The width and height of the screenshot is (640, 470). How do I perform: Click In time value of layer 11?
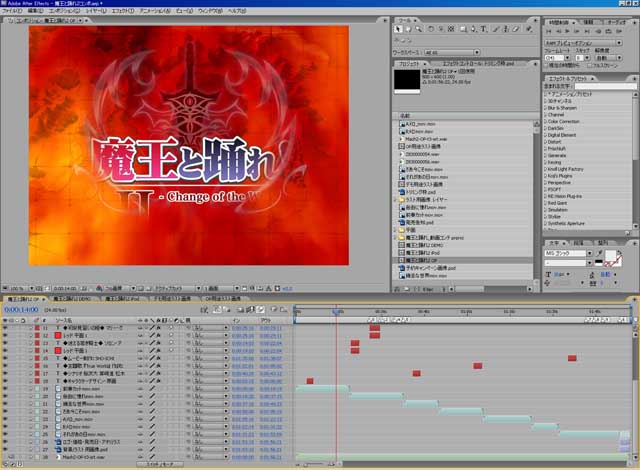click(242, 328)
